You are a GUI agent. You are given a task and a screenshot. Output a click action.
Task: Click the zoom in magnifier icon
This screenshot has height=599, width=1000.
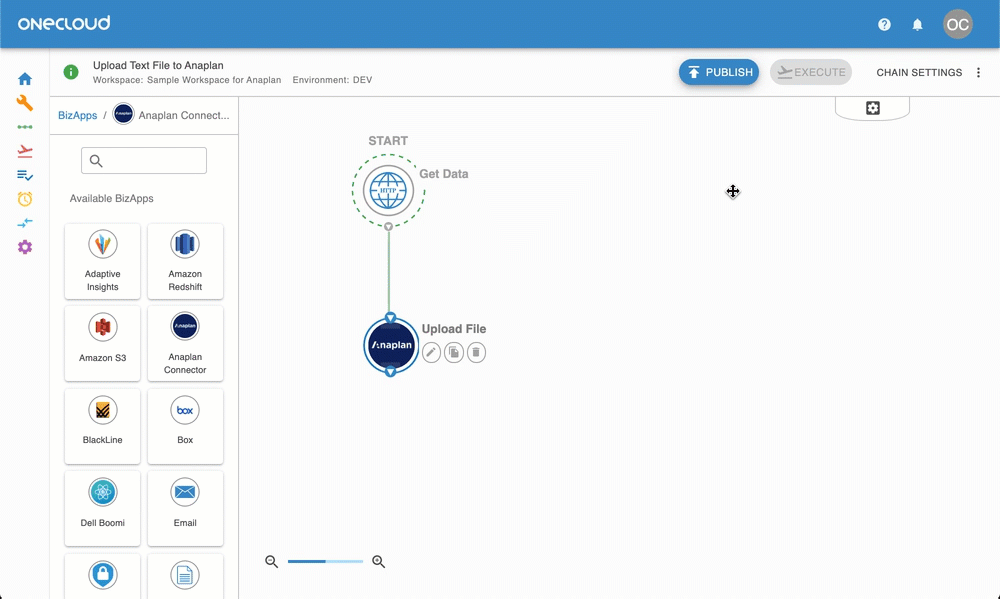coord(379,561)
